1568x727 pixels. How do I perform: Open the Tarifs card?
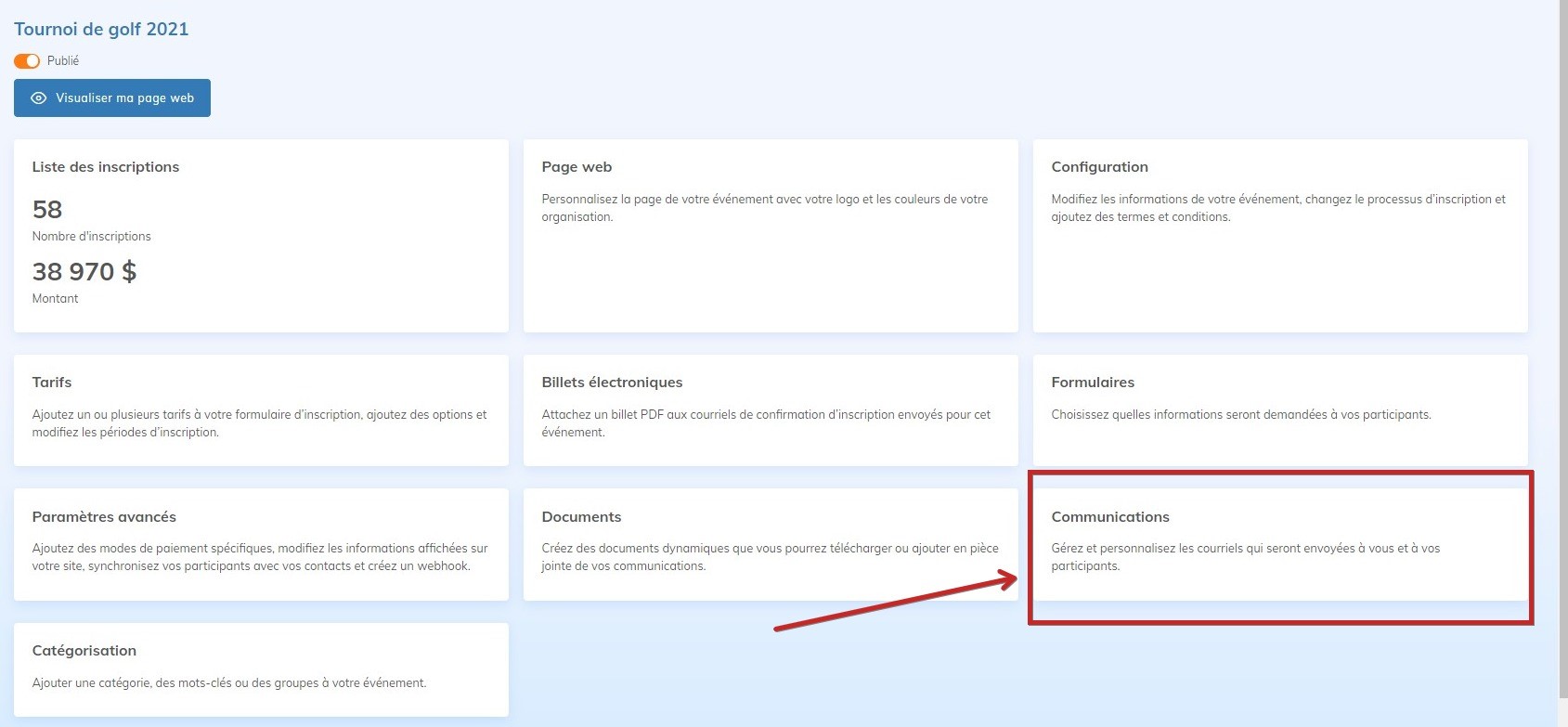click(x=261, y=410)
